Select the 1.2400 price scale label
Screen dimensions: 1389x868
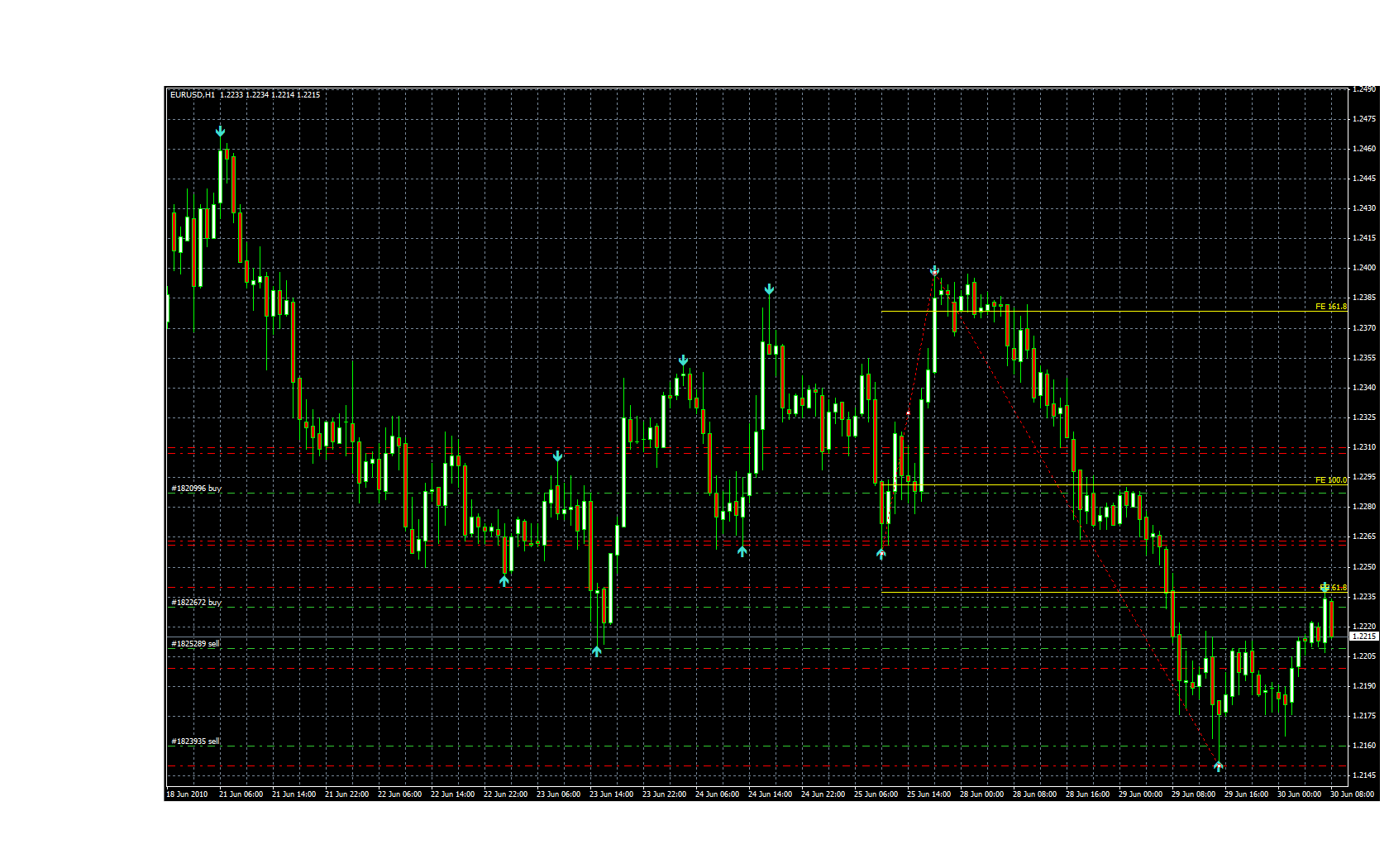(1364, 268)
